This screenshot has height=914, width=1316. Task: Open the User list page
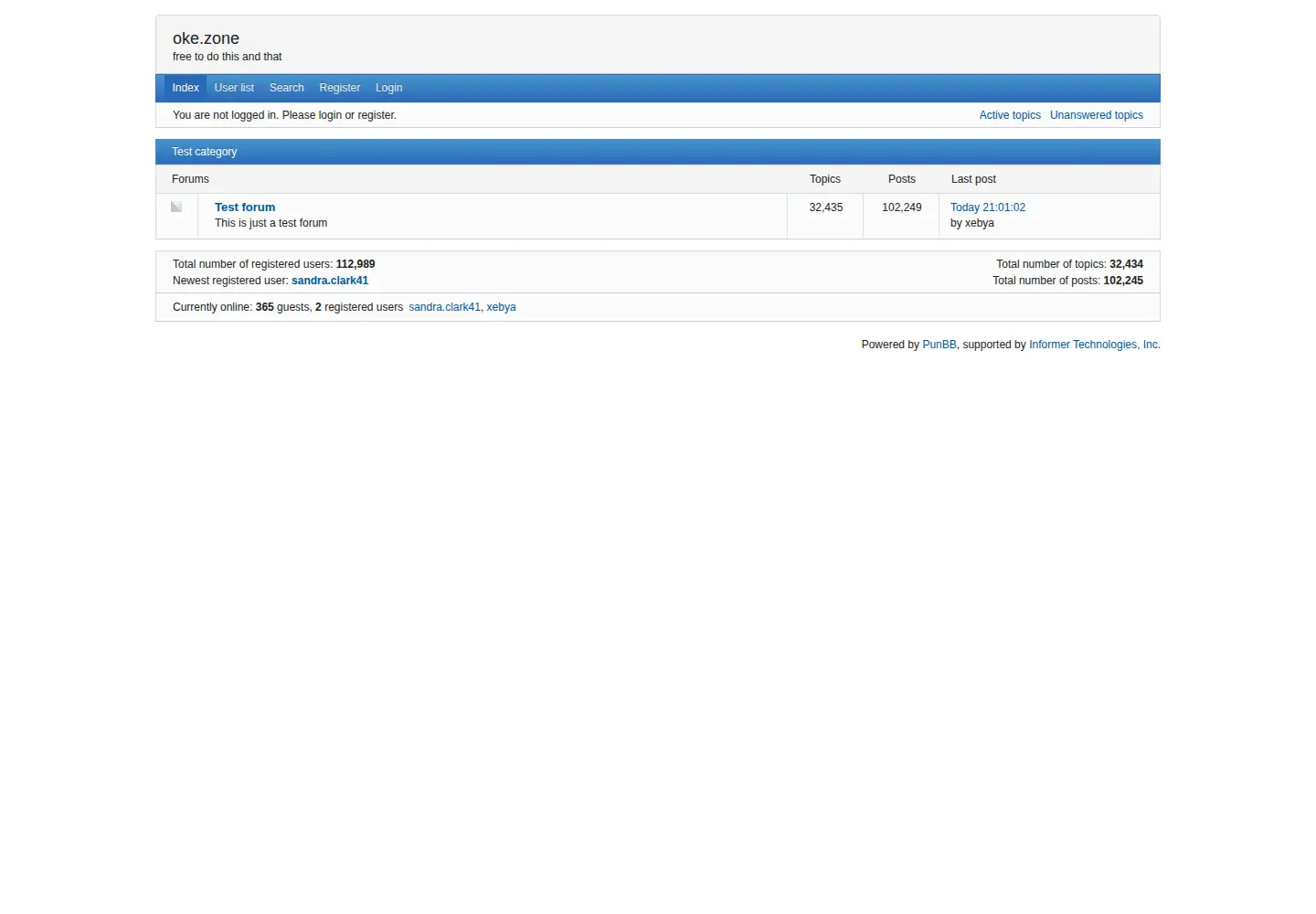[x=234, y=88]
